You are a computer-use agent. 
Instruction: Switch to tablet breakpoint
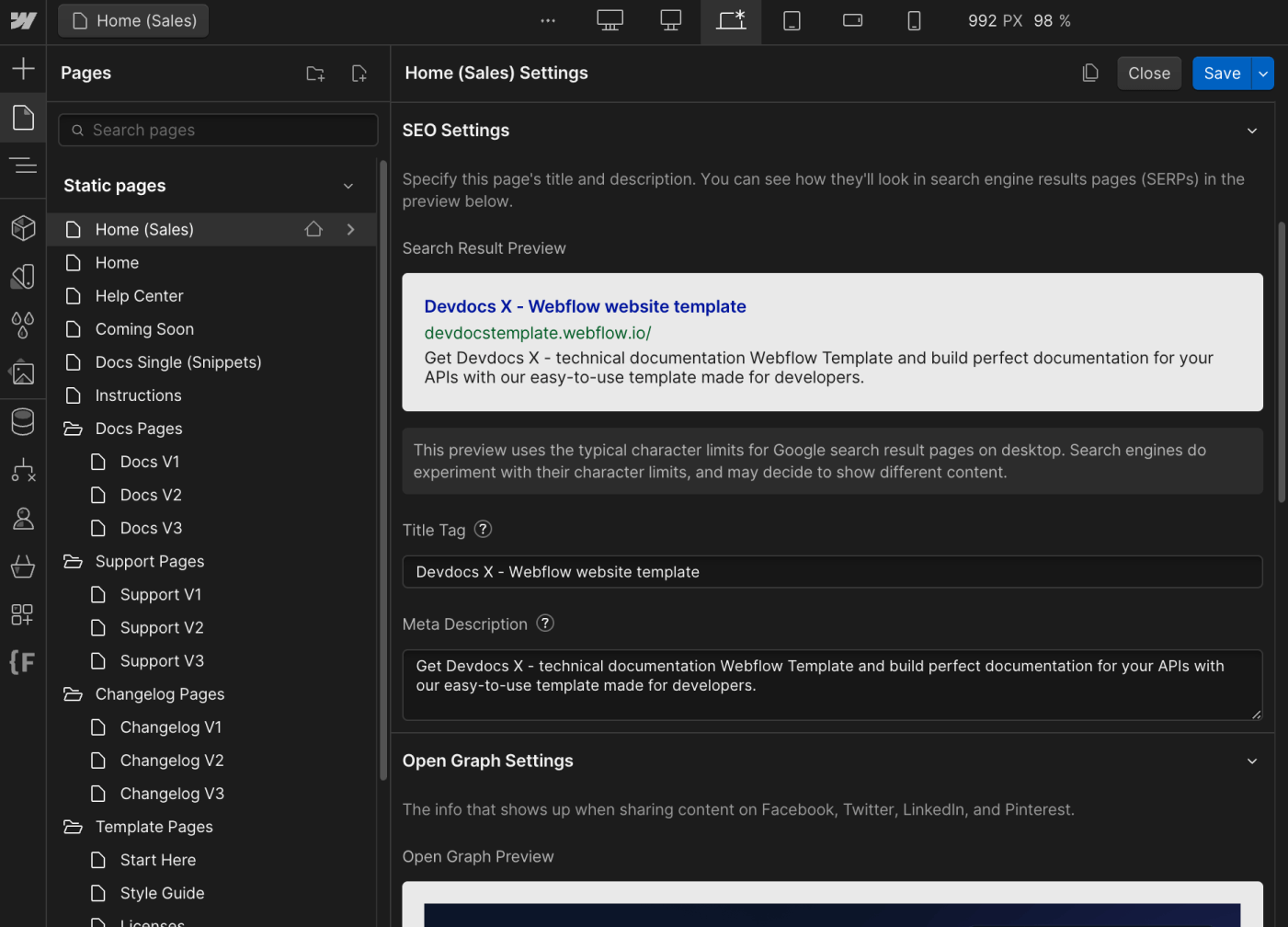[792, 20]
